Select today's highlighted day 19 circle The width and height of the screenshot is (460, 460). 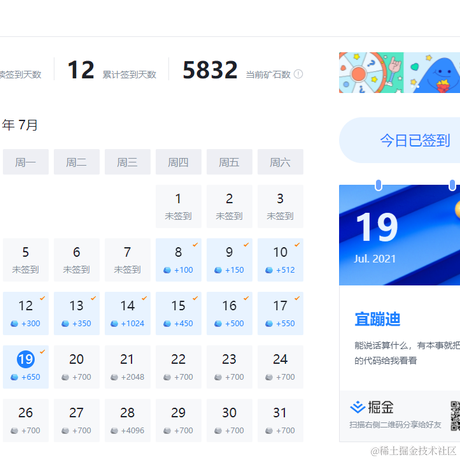coord(26,359)
